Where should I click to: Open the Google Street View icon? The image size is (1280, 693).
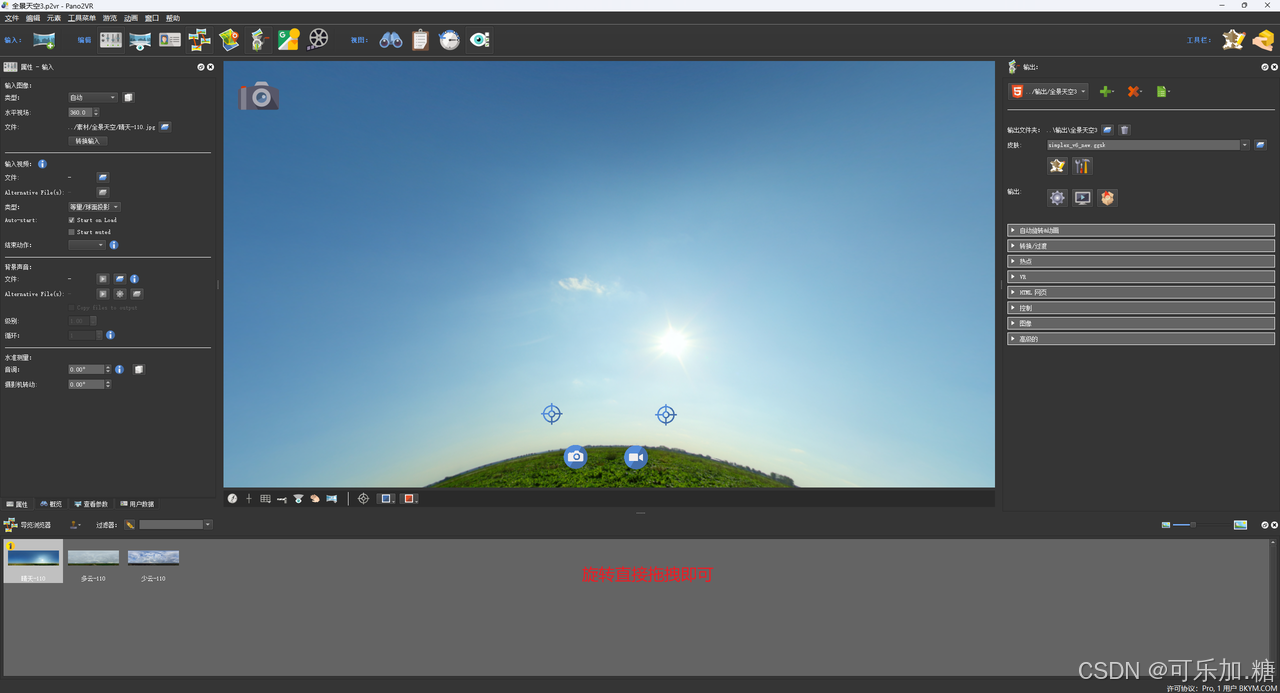289,40
